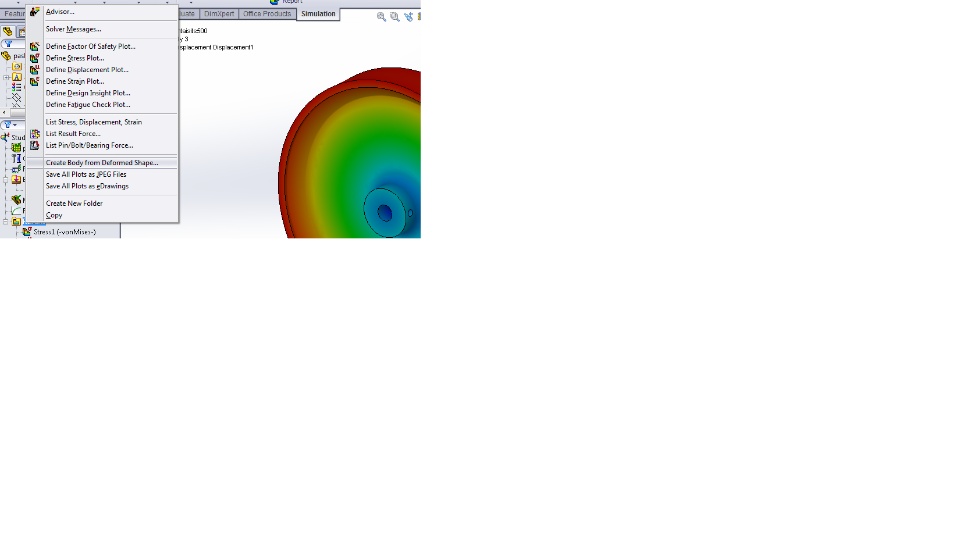
Task: Click the Define Strain Plot icon
Action: (x=34, y=81)
